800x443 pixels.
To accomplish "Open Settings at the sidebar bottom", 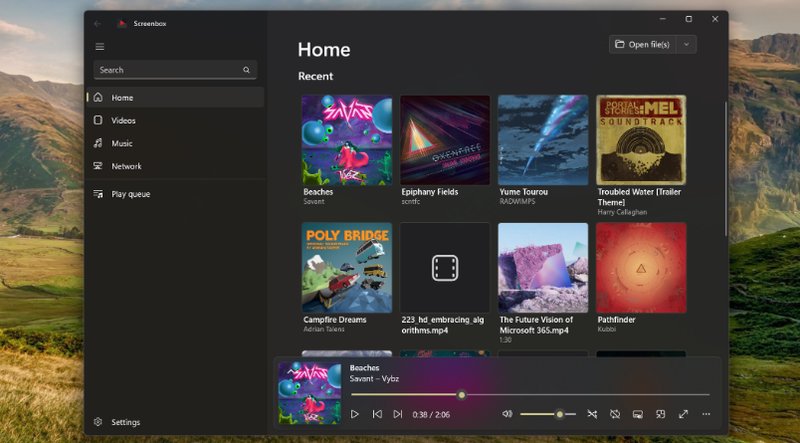I will pyautogui.click(x=125, y=422).
